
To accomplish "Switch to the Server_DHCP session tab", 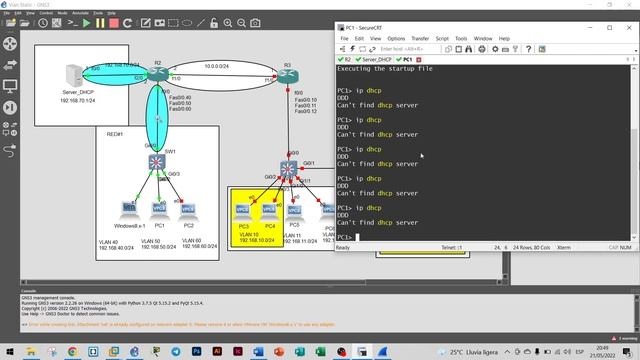I will (373, 60).
